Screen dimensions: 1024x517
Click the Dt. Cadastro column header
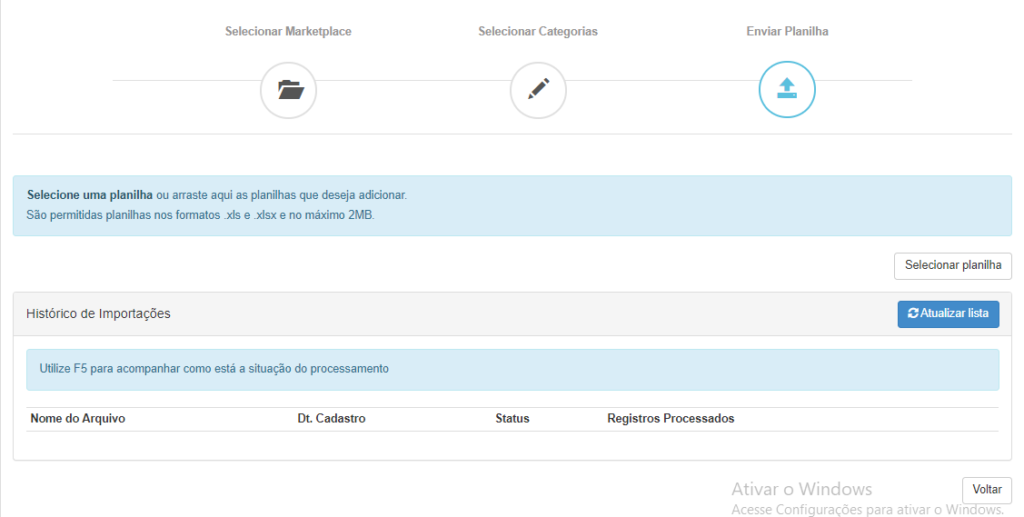pos(331,418)
